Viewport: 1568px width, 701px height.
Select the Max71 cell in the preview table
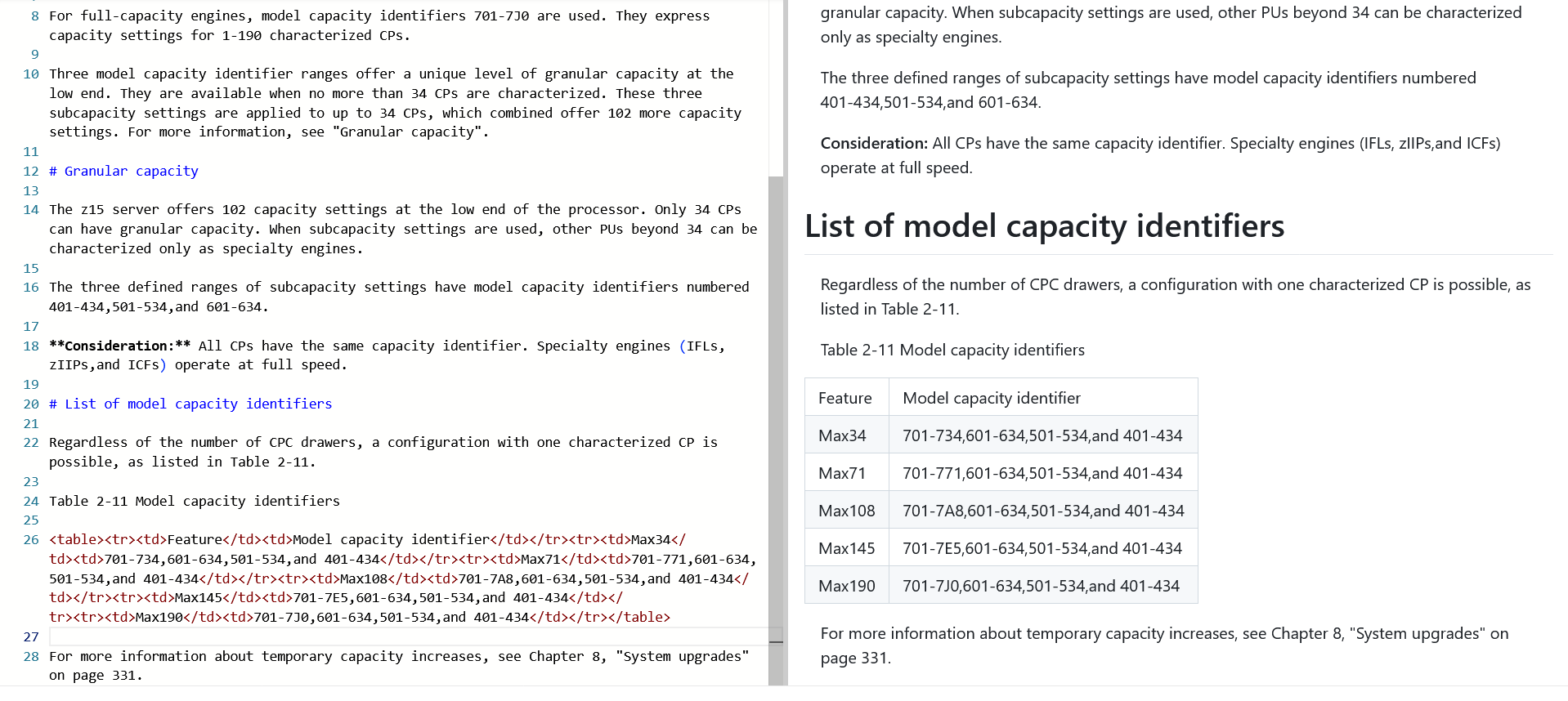842,473
